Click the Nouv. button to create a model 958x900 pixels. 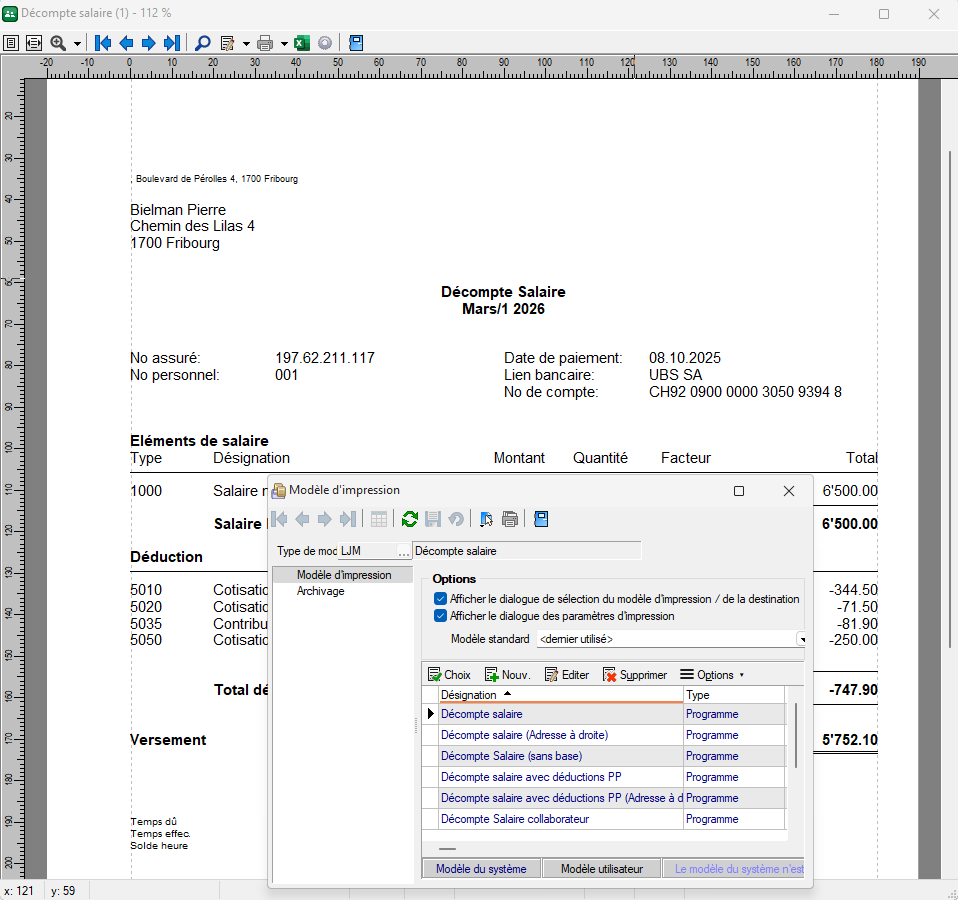click(x=507, y=675)
